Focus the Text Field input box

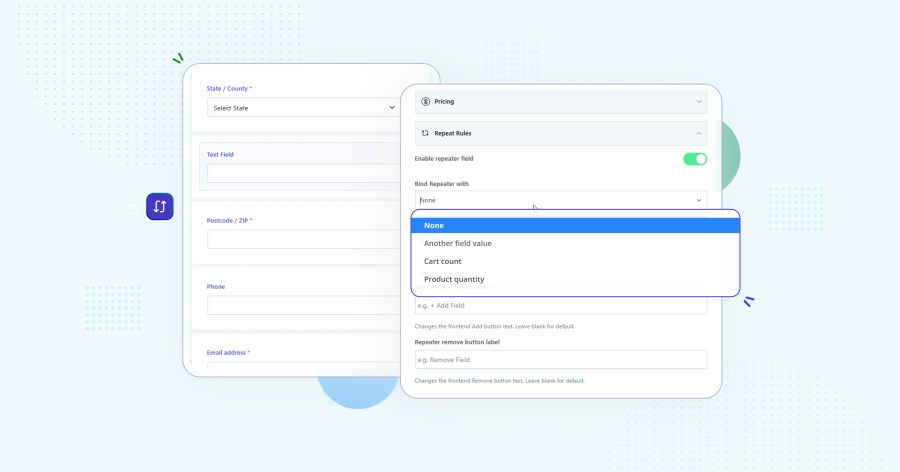[x=303, y=173]
